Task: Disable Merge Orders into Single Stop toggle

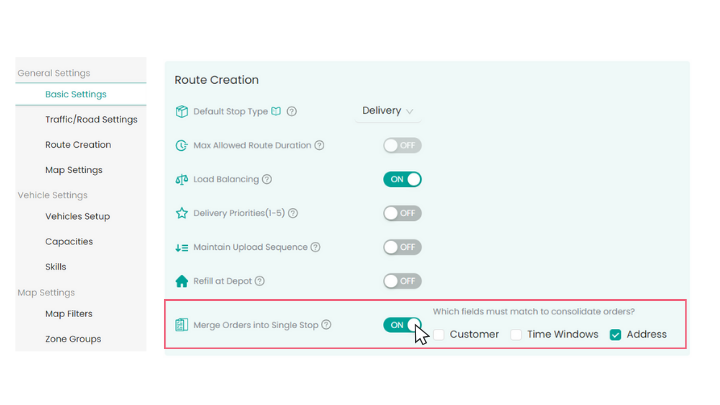Action: pyautogui.click(x=402, y=324)
